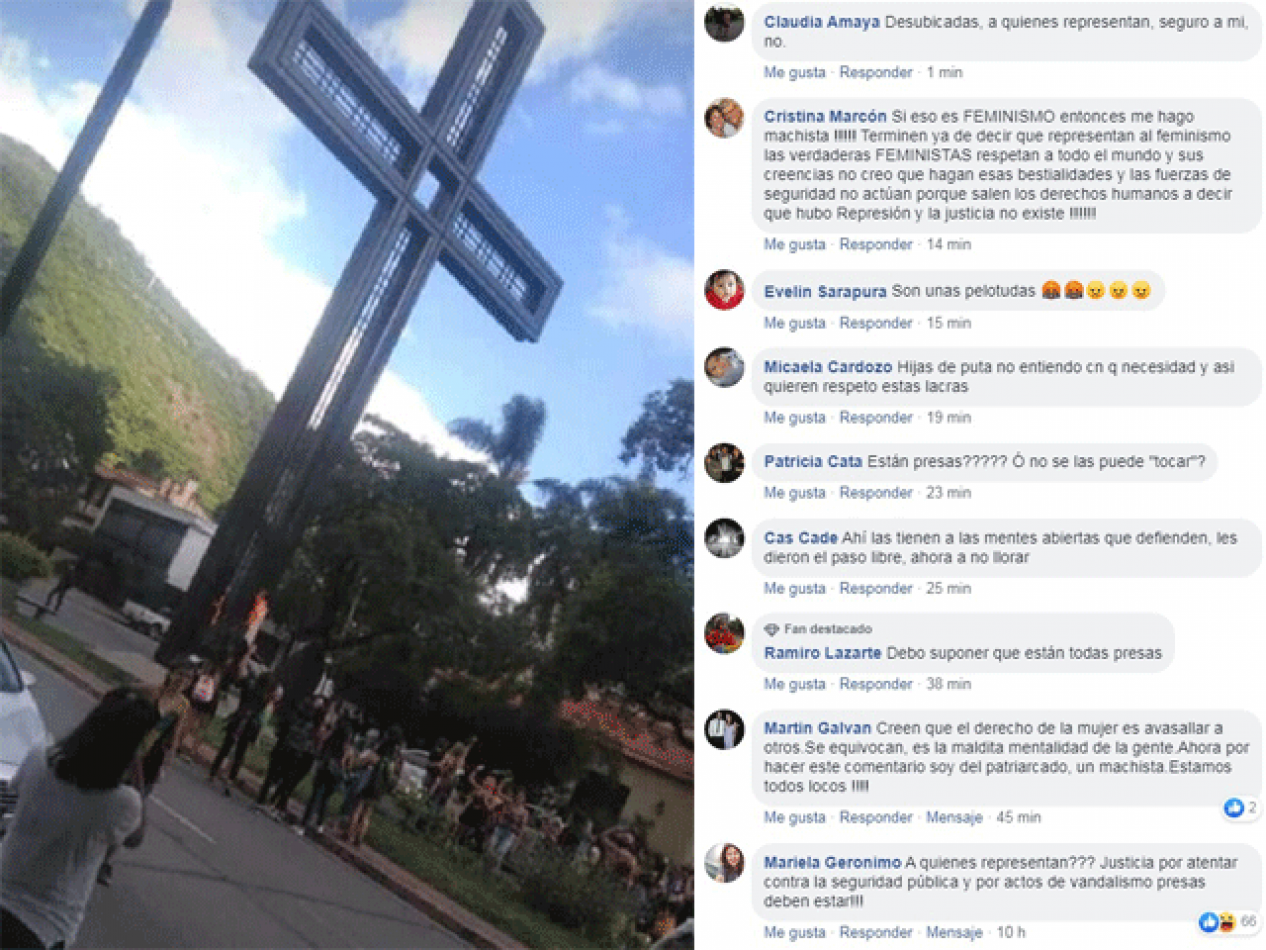Viewport: 1266px width, 950px height.
Task: View Cas Cade's avatar
Action: click(x=724, y=538)
